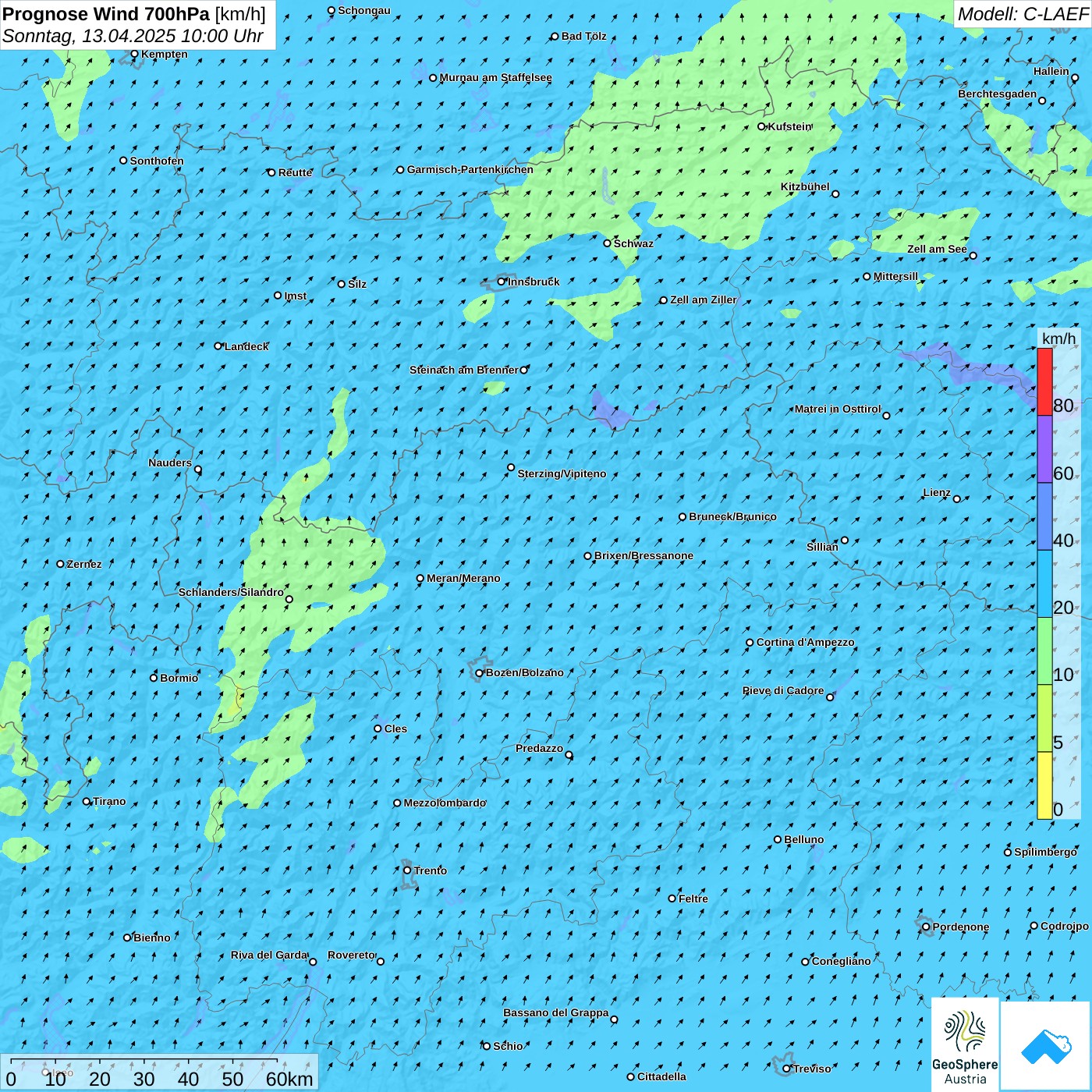Click the Belluno city marker

[778, 839]
